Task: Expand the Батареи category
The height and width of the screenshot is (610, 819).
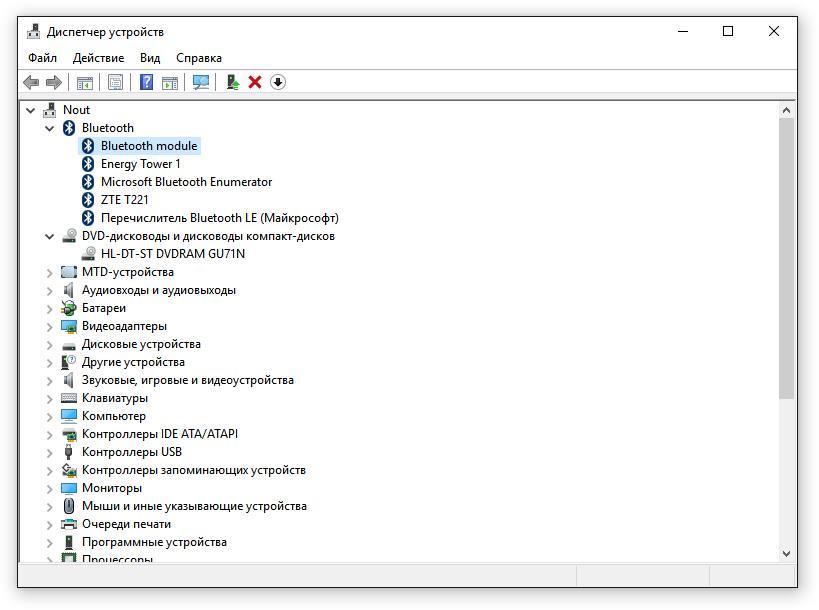Action: pos(50,309)
